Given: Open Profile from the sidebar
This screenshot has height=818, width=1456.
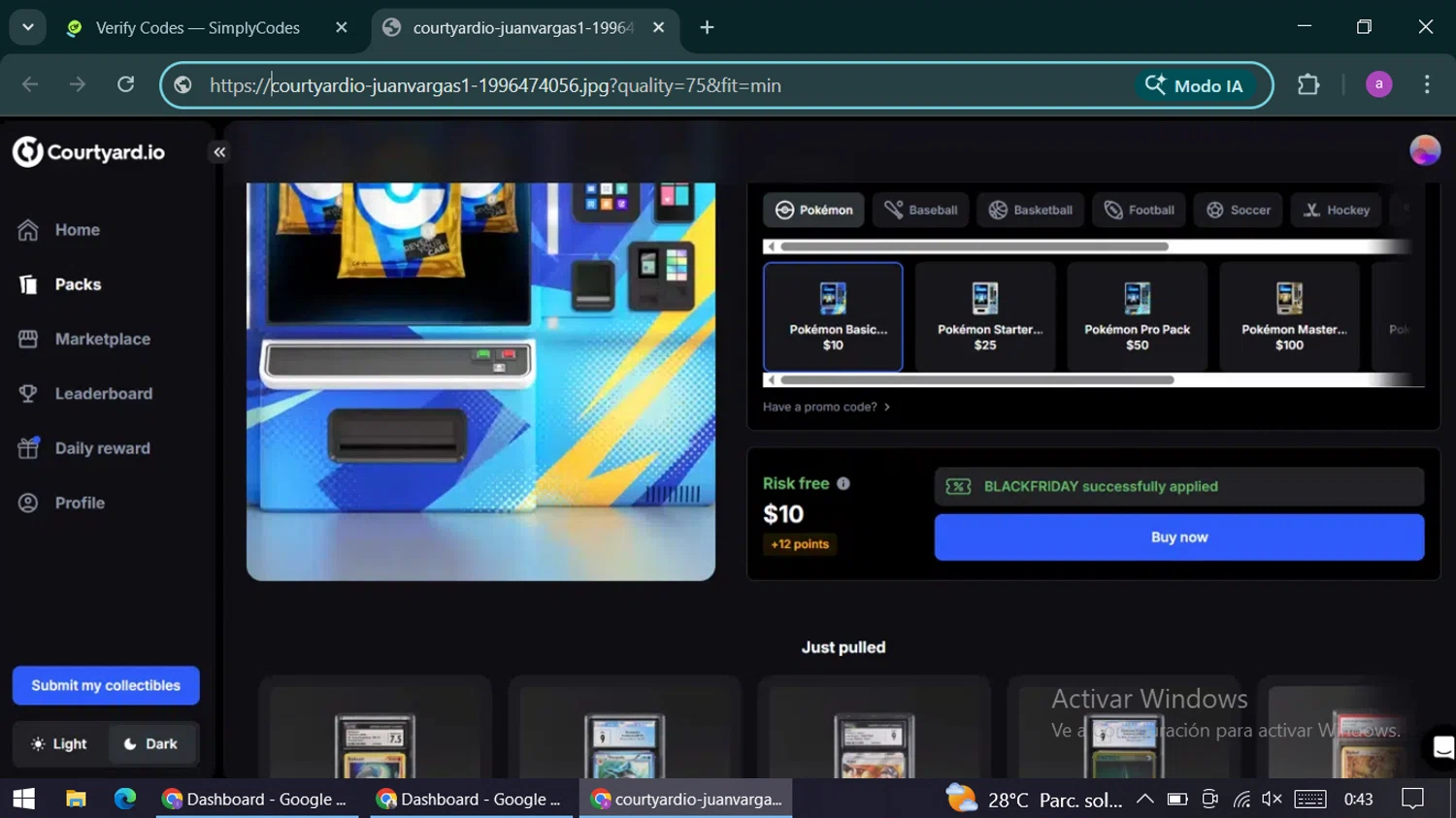Looking at the screenshot, I should point(61,503).
